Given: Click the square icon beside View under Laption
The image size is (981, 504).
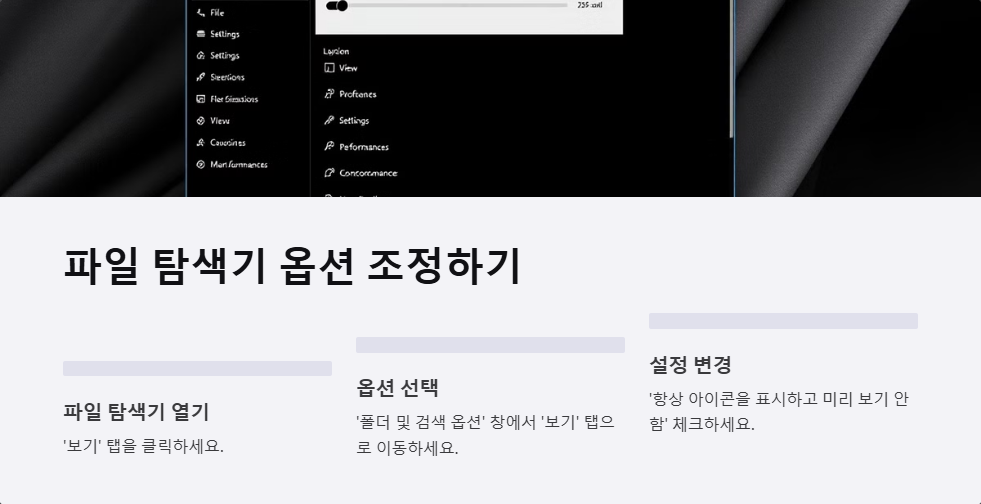Looking at the screenshot, I should coord(329,68).
